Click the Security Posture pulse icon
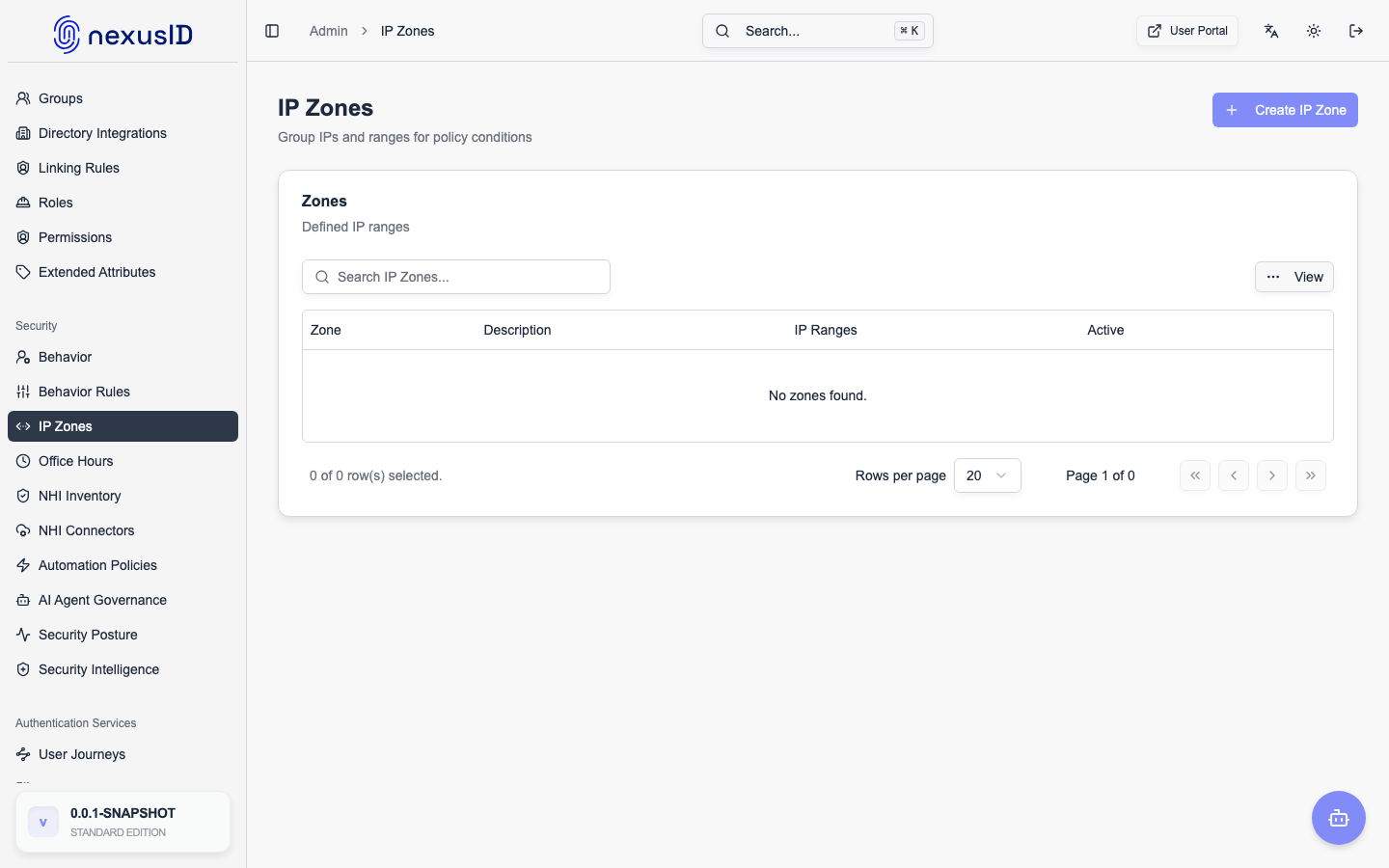 [23, 635]
